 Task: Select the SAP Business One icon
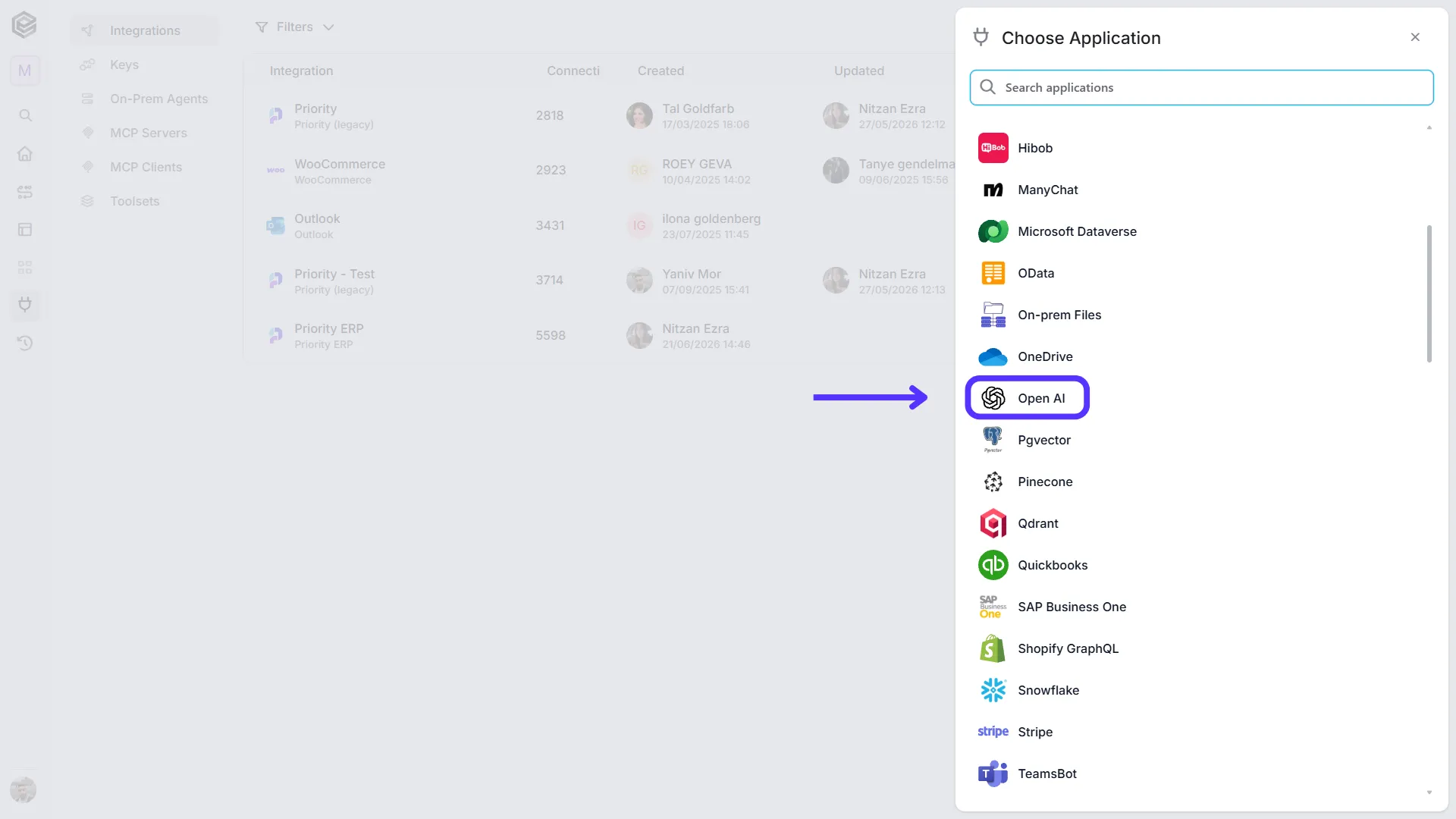tap(993, 607)
